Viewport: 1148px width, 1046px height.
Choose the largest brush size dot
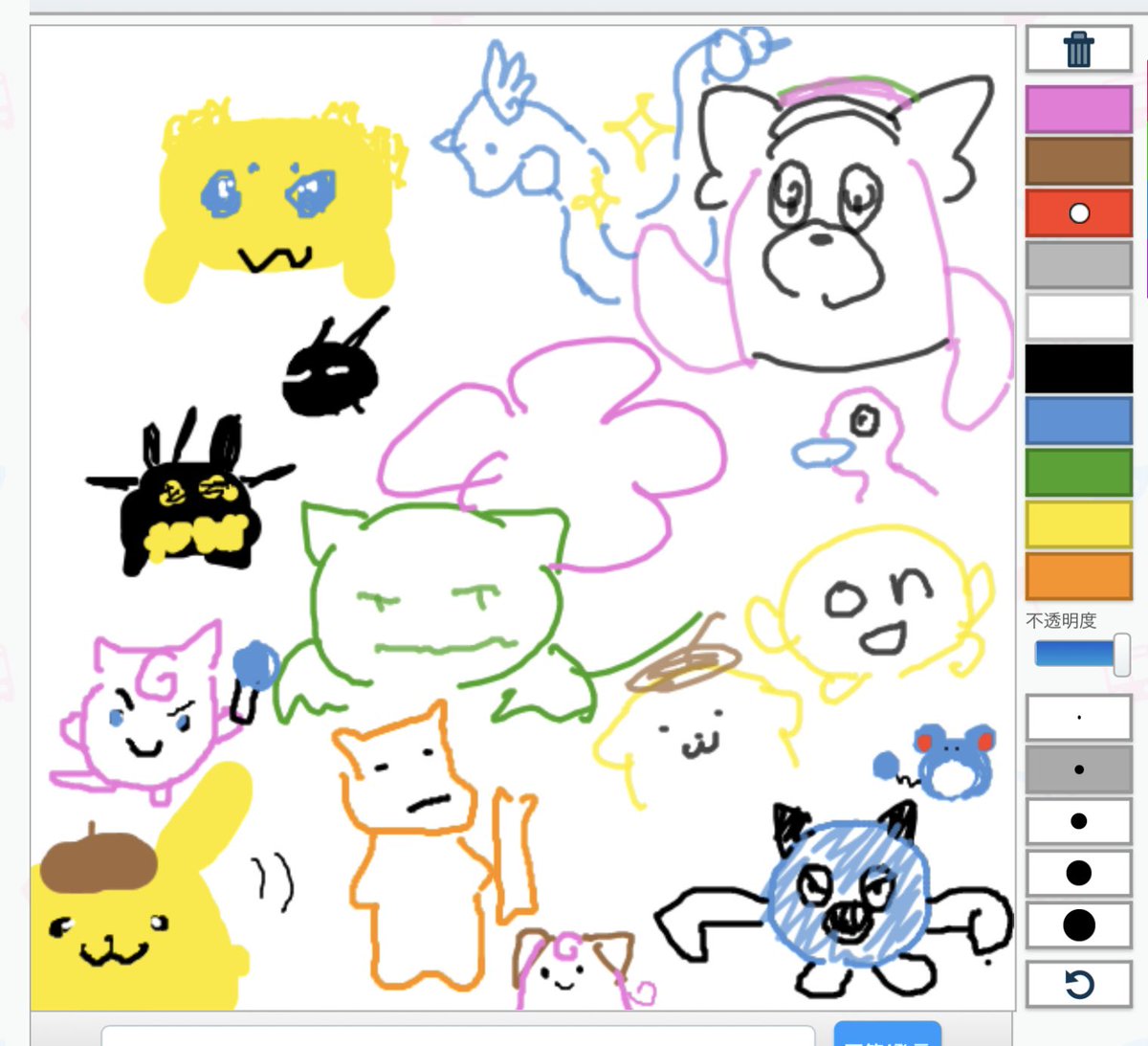(x=1078, y=925)
